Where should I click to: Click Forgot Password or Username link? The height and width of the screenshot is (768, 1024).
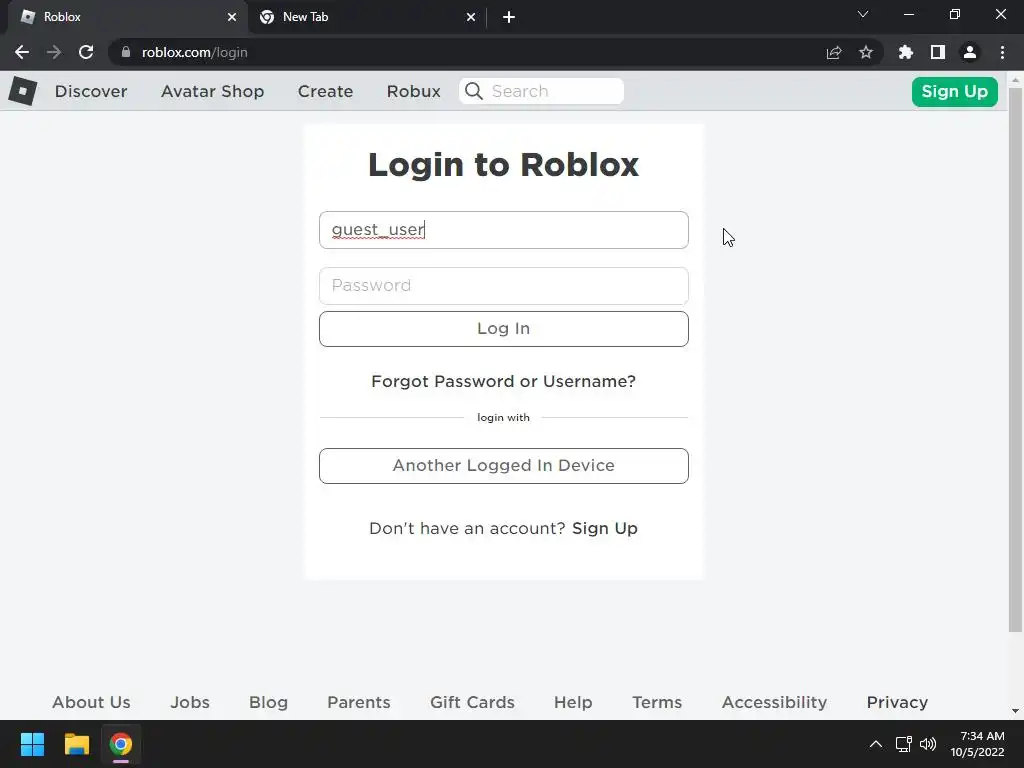(x=504, y=381)
